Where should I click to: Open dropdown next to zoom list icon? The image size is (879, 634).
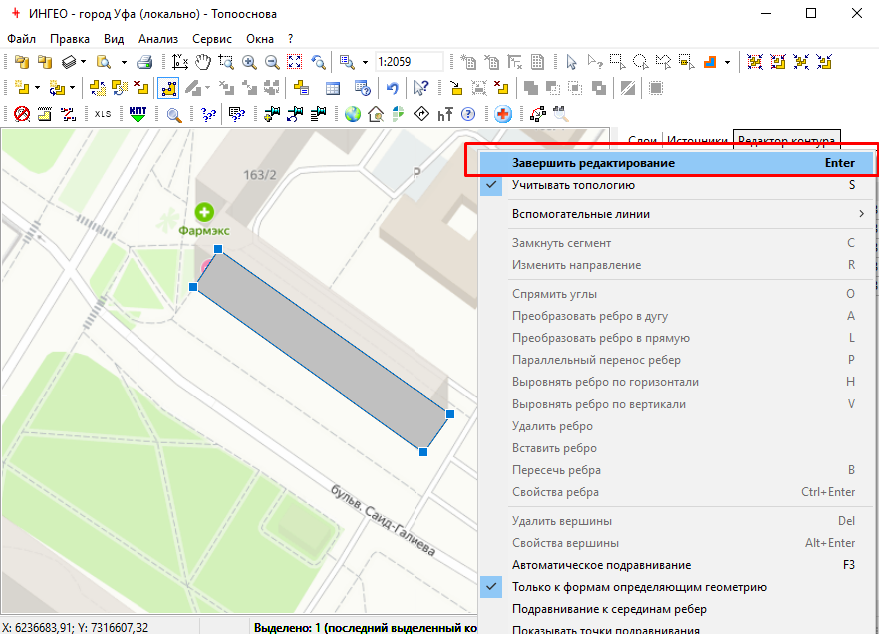(x=365, y=62)
